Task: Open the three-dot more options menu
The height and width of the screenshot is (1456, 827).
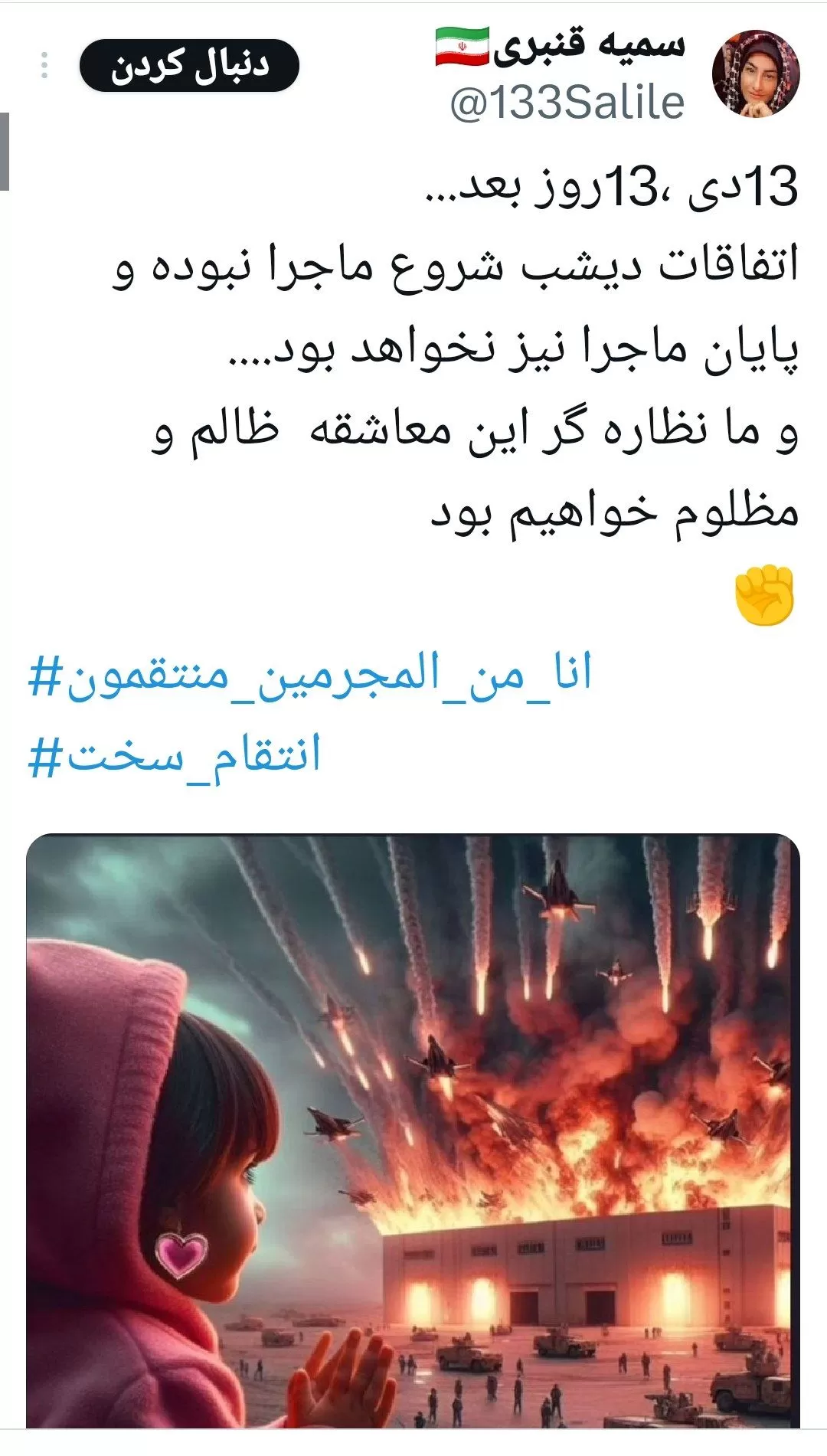Action: tap(44, 65)
